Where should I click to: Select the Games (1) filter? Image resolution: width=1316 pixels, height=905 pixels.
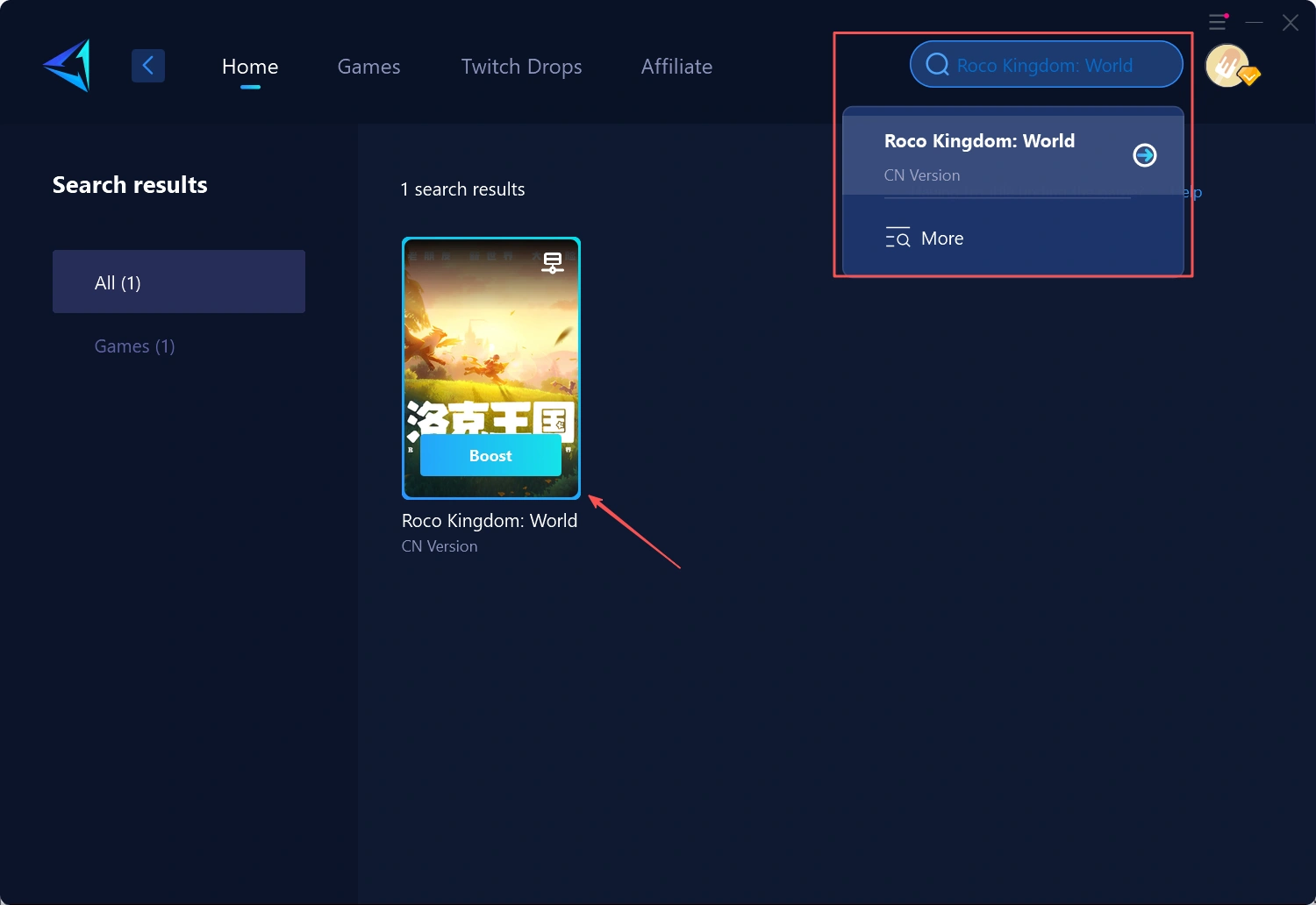click(x=134, y=346)
